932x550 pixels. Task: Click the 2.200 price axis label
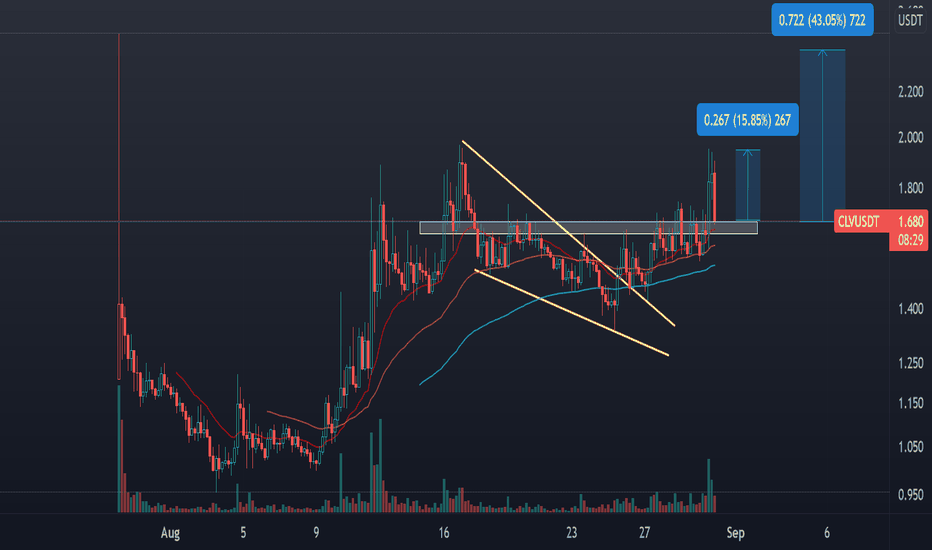(x=910, y=92)
